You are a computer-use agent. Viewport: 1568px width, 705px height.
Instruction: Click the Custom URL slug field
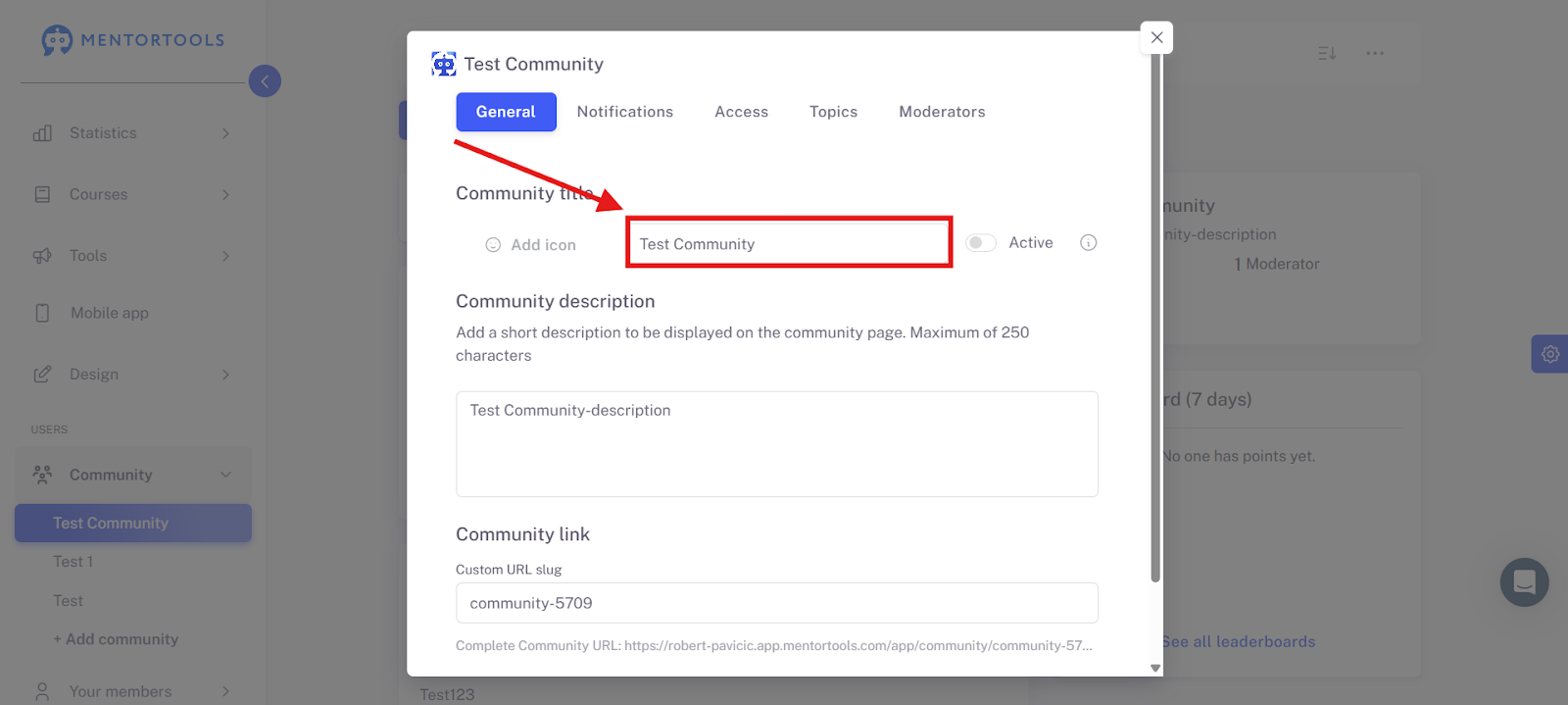pos(777,603)
